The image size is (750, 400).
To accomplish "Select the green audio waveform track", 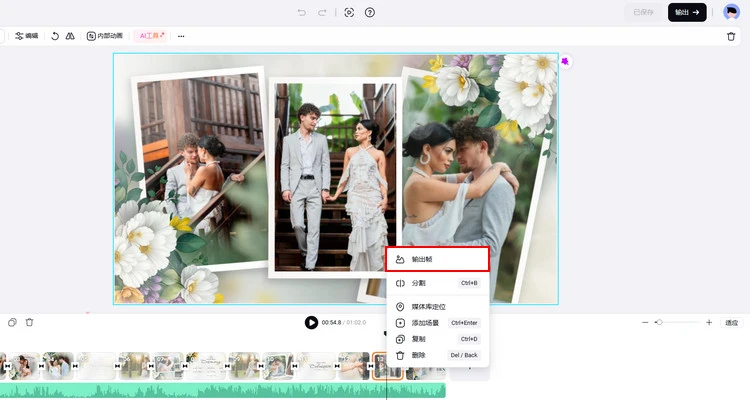I will pyautogui.click(x=222, y=390).
